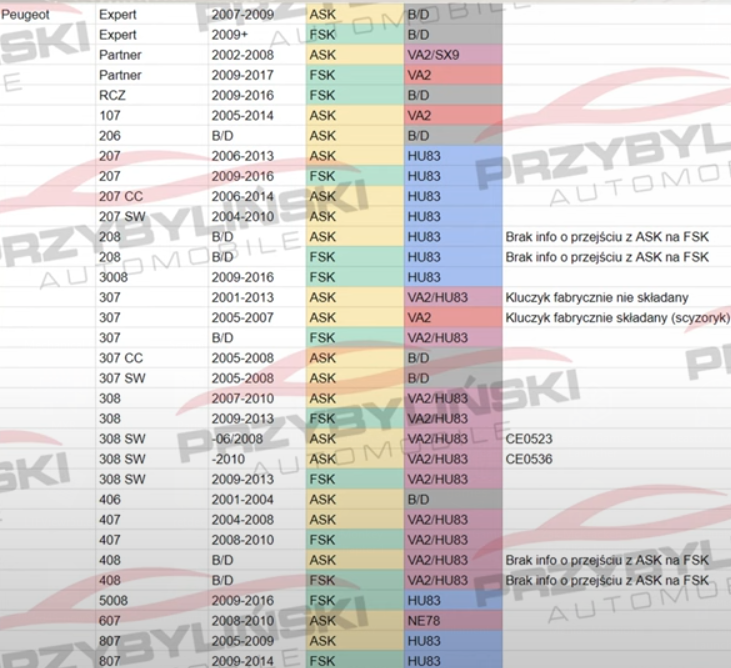Select the -2010 date cell
731x668 pixels.
click(x=257, y=459)
